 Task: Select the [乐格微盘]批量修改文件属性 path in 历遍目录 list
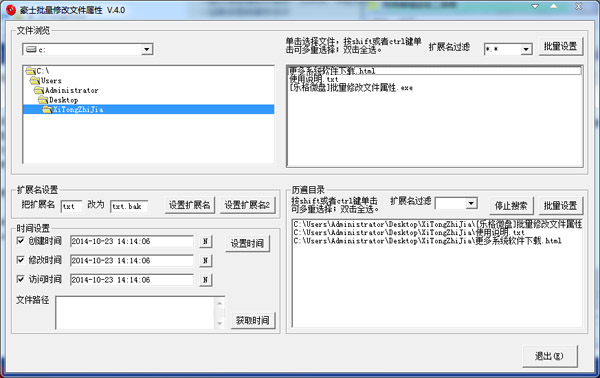coord(438,224)
